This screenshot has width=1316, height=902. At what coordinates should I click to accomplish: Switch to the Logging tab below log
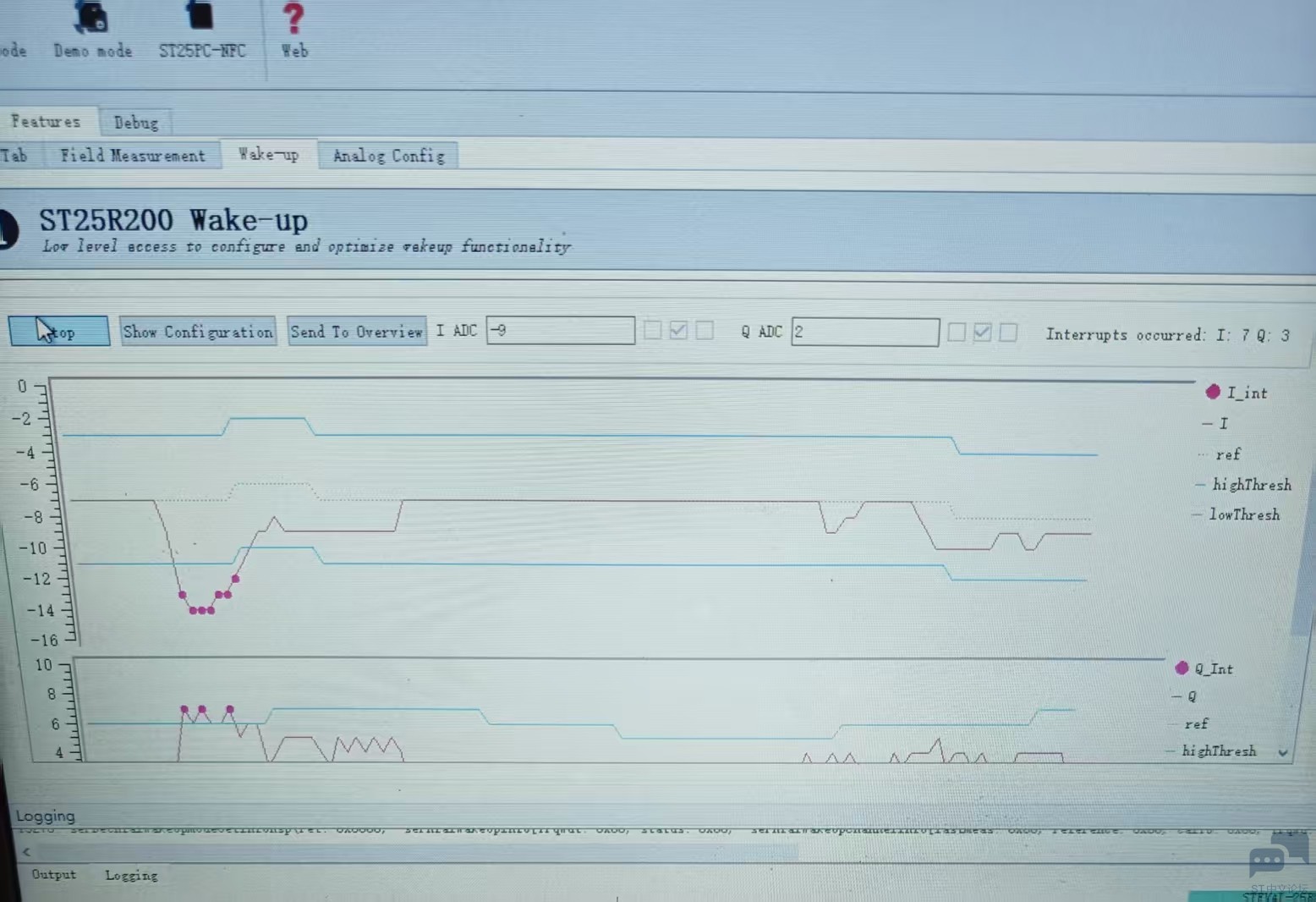[131, 875]
